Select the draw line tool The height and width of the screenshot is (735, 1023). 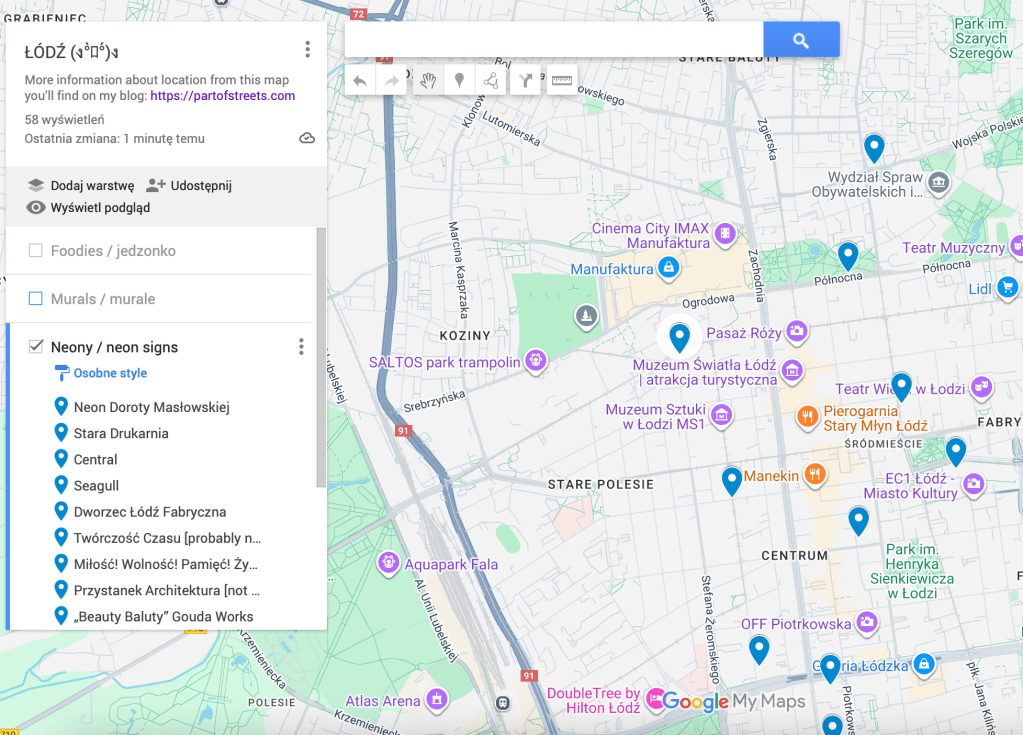tap(491, 81)
